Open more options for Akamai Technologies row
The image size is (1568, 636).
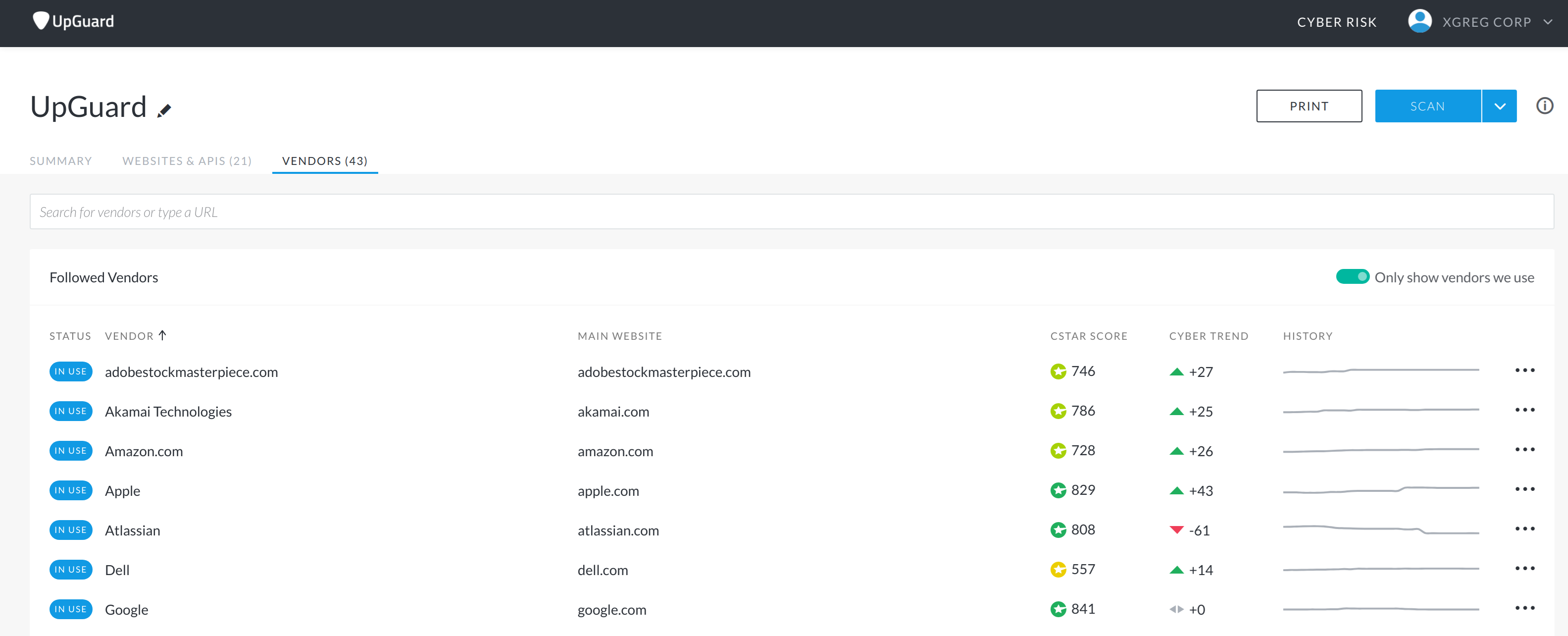1525,411
